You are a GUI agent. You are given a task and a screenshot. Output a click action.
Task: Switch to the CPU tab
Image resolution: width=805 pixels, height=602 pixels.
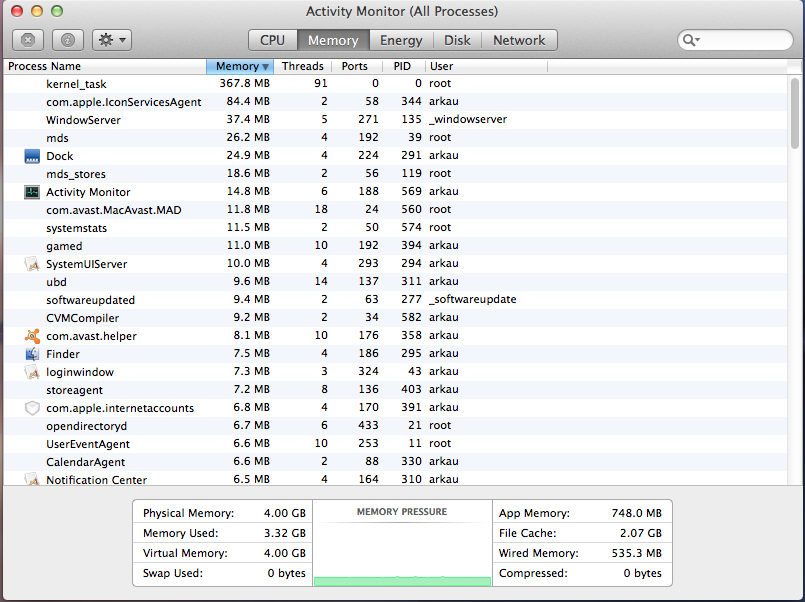coord(273,40)
